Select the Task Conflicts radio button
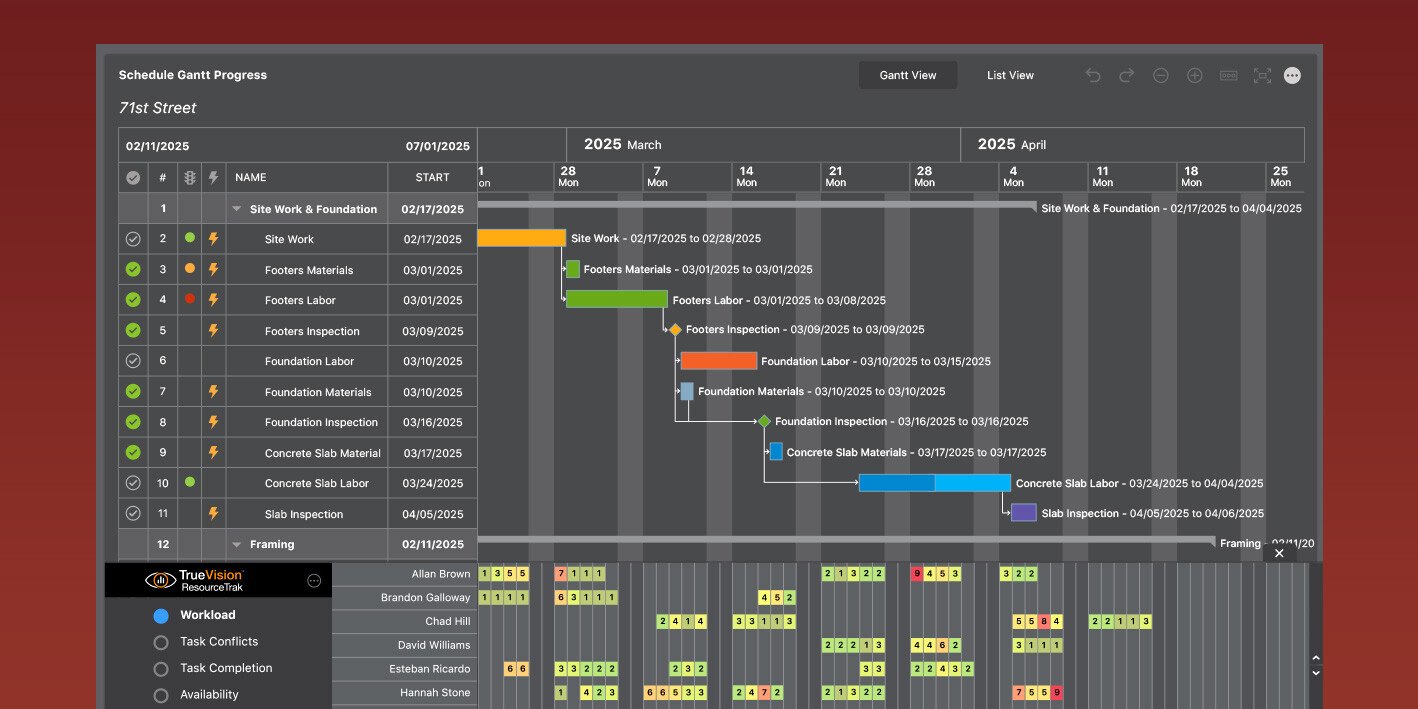The image size is (1418, 709). point(161,641)
